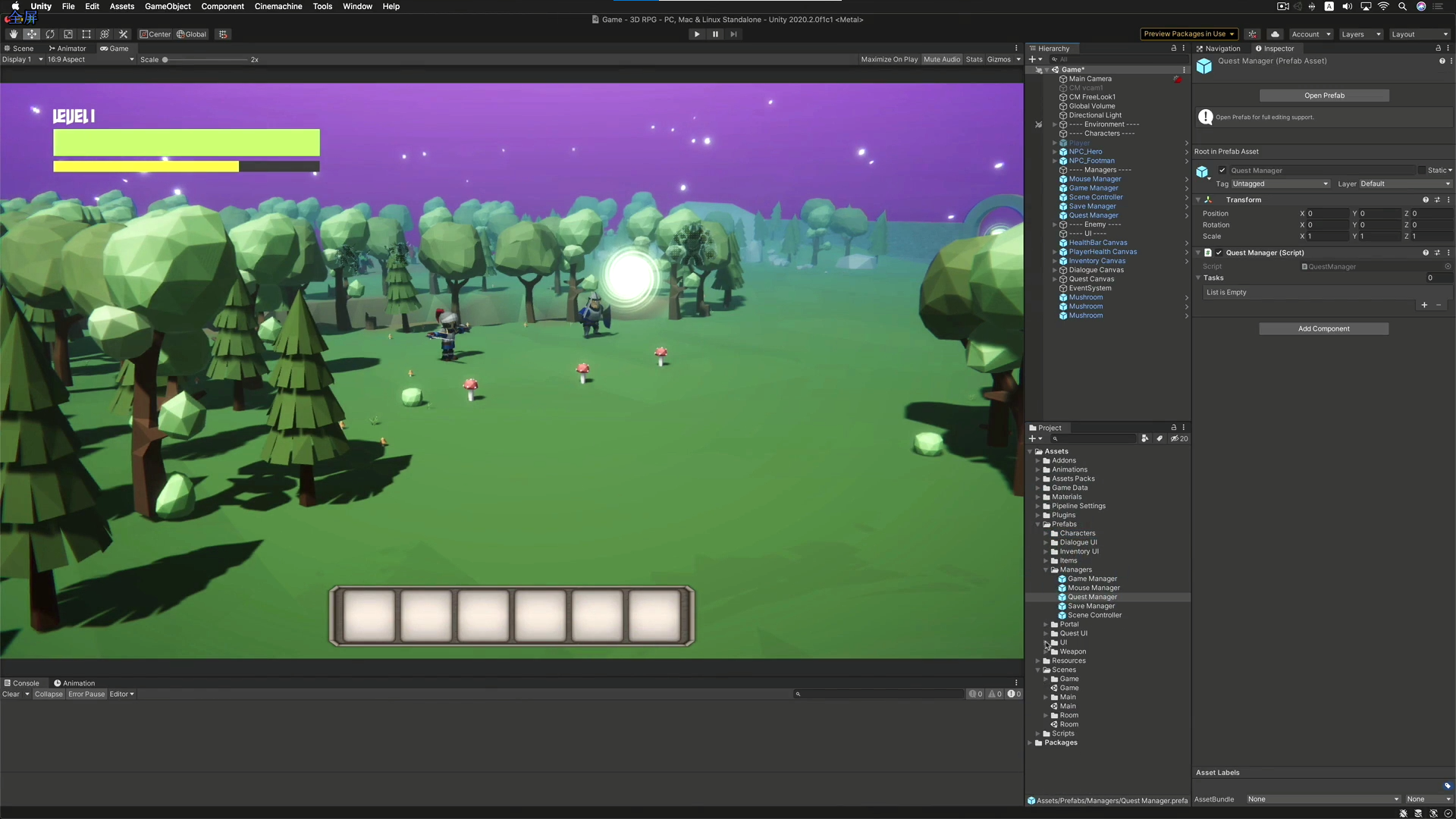The image size is (1456, 819).
Task: Toggle Quest Manager active checkbox
Action: (x=1222, y=171)
